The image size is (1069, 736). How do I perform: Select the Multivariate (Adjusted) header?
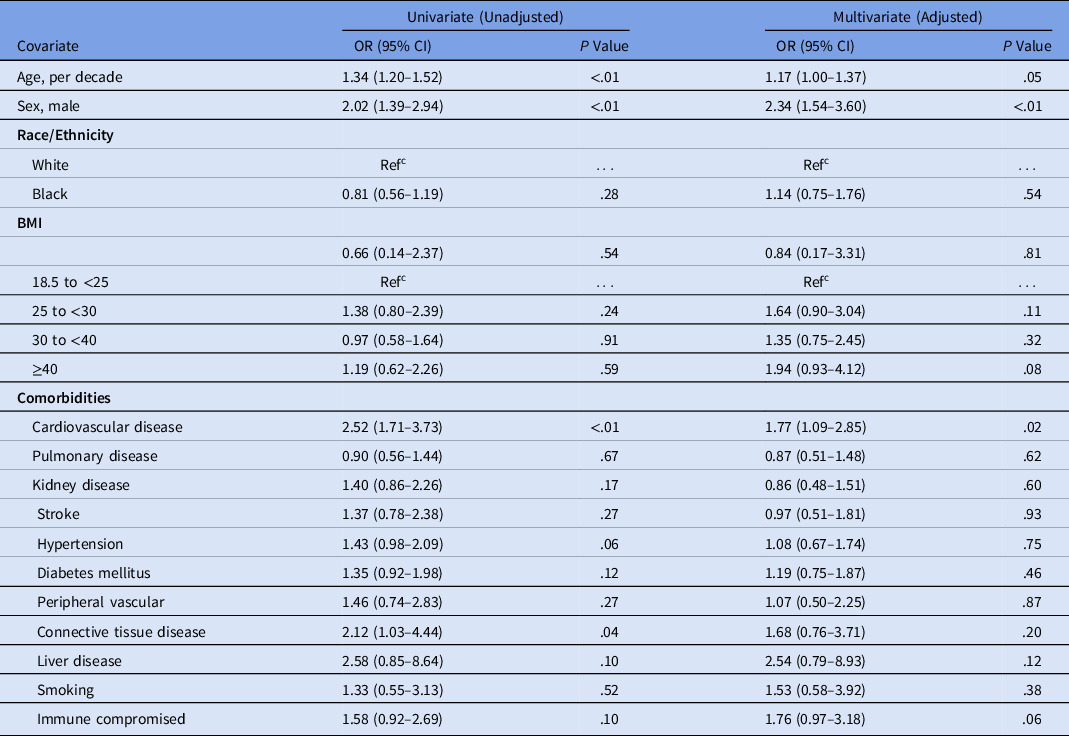[908, 17]
